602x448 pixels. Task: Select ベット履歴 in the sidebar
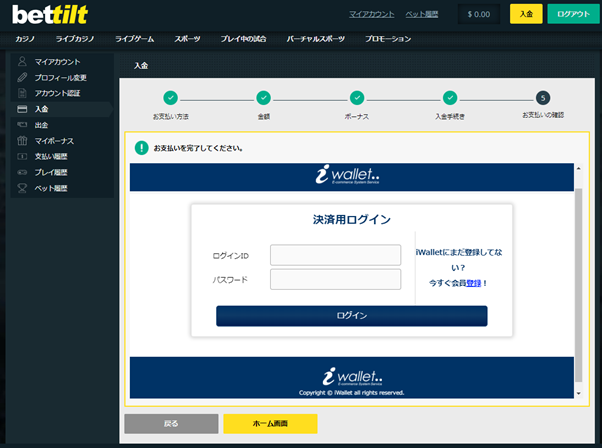click(x=51, y=188)
